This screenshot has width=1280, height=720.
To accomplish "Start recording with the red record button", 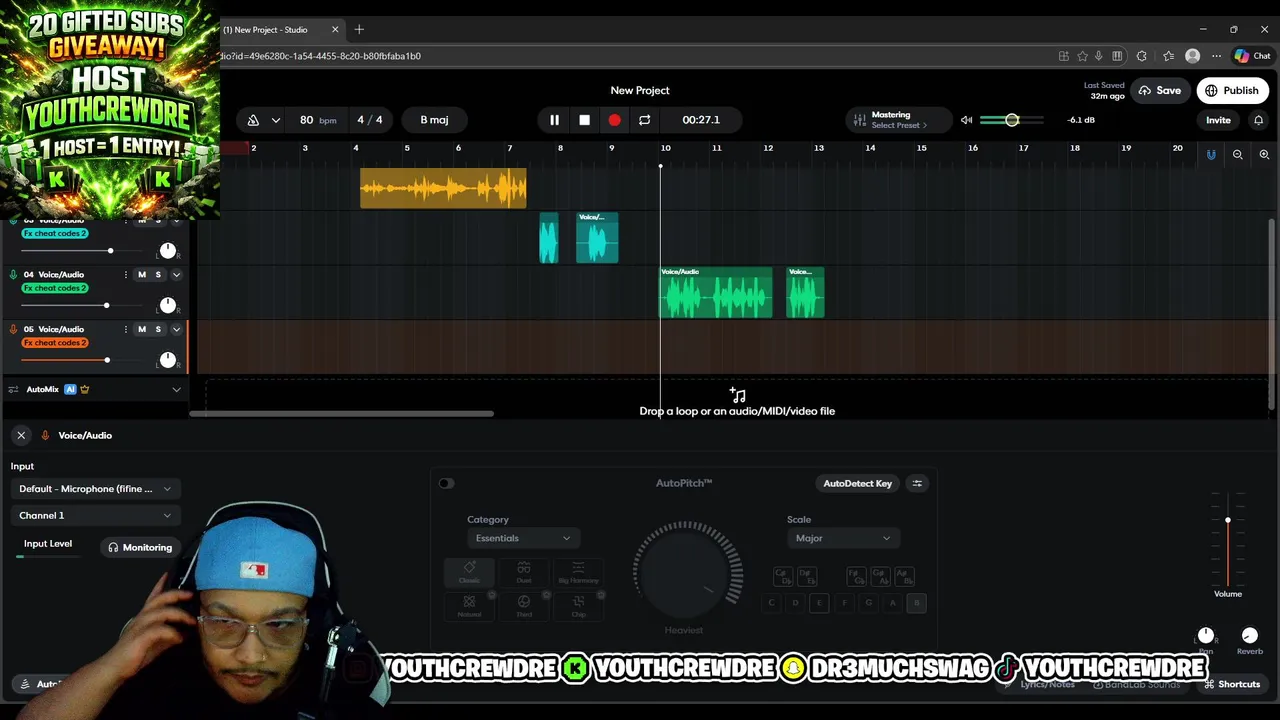I will [x=614, y=120].
